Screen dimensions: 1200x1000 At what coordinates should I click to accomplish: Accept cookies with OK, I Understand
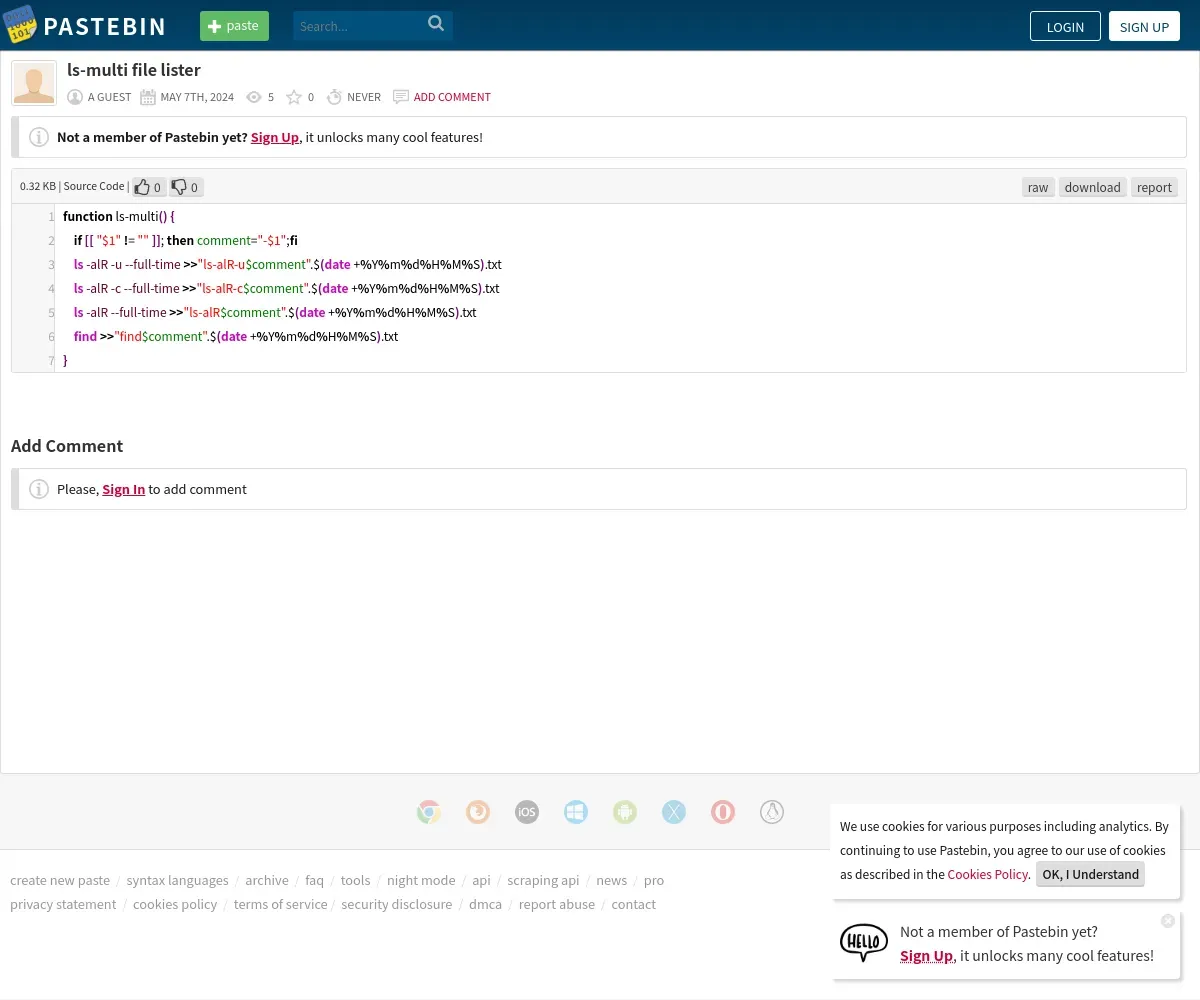[1090, 874]
